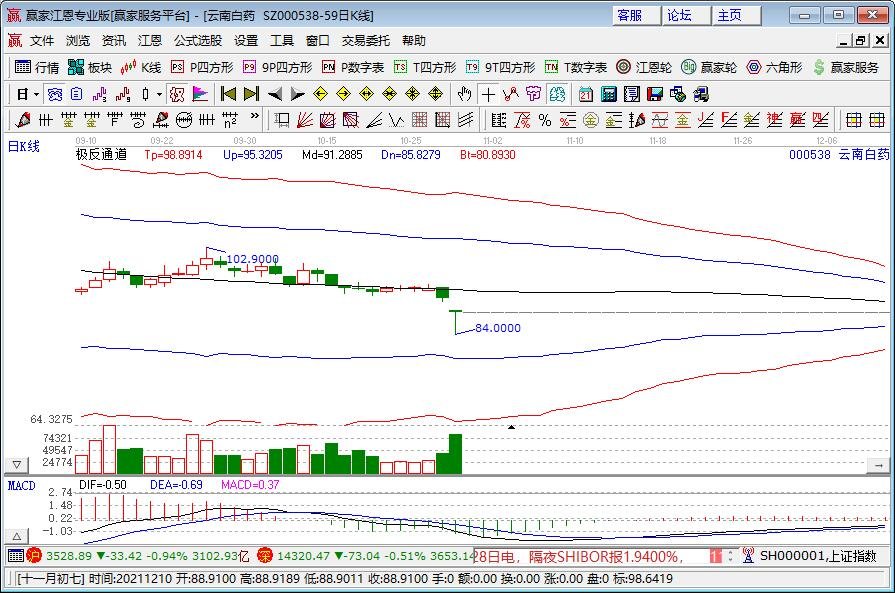Toggle the crosshair cursor tool
Viewport: 895px width, 593px height.
click(x=488, y=94)
